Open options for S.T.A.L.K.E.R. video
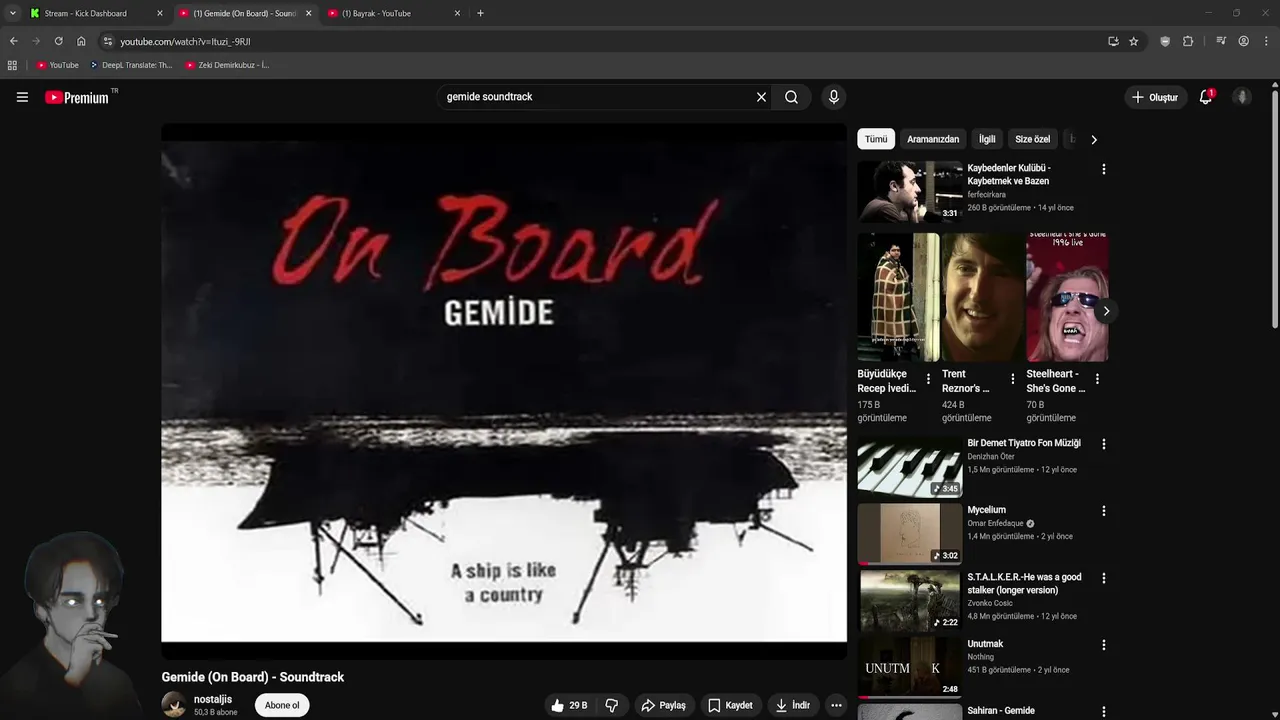Screen dimensions: 1280x720 click(x=1104, y=578)
